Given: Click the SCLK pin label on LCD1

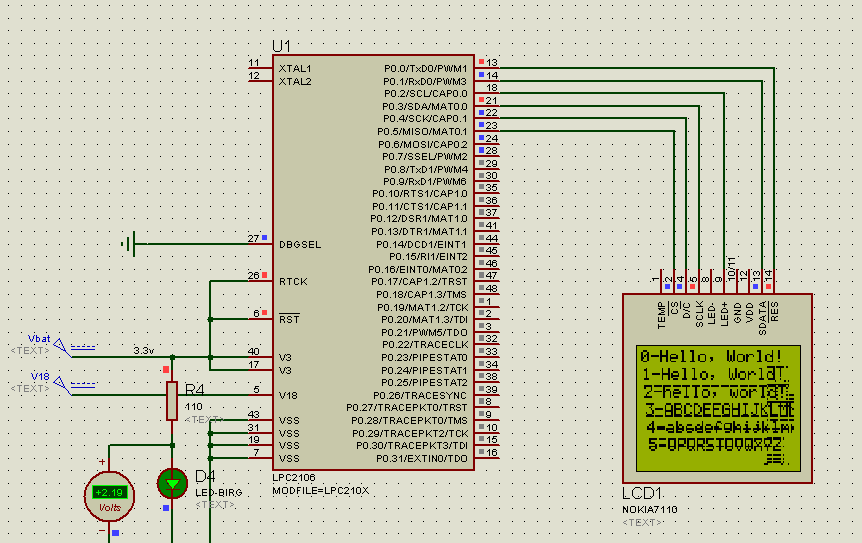Looking at the screenshot, I should (x=699, y=314).
